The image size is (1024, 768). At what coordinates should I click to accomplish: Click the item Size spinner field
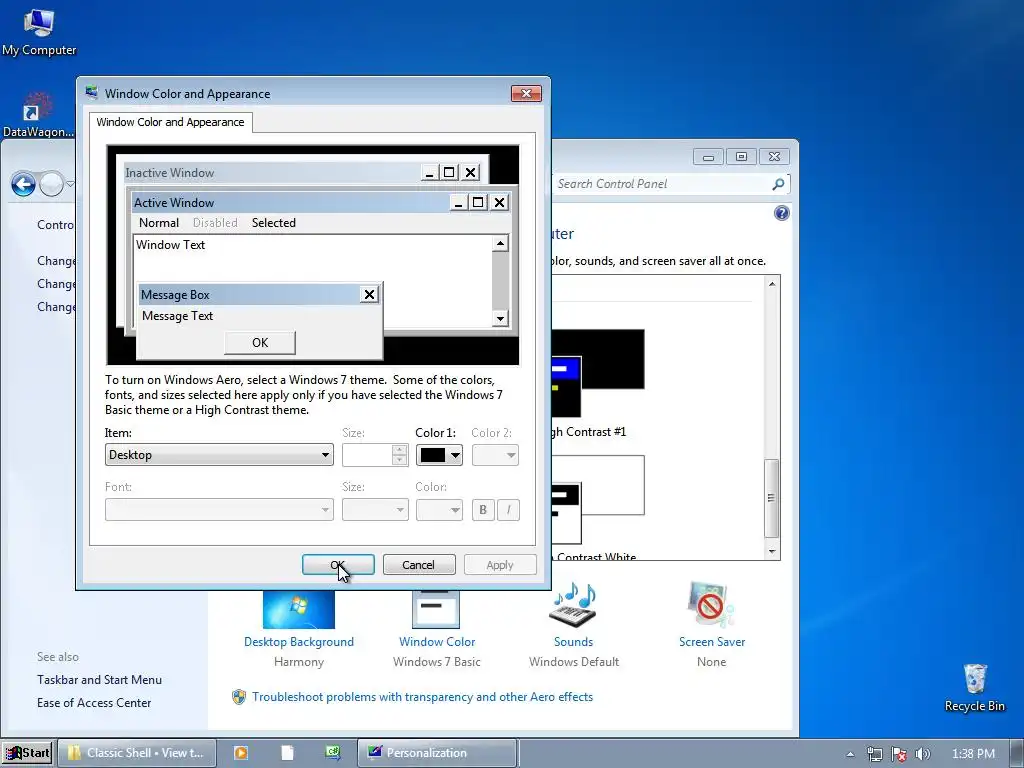pyautogui.click(x=375, y=455)
